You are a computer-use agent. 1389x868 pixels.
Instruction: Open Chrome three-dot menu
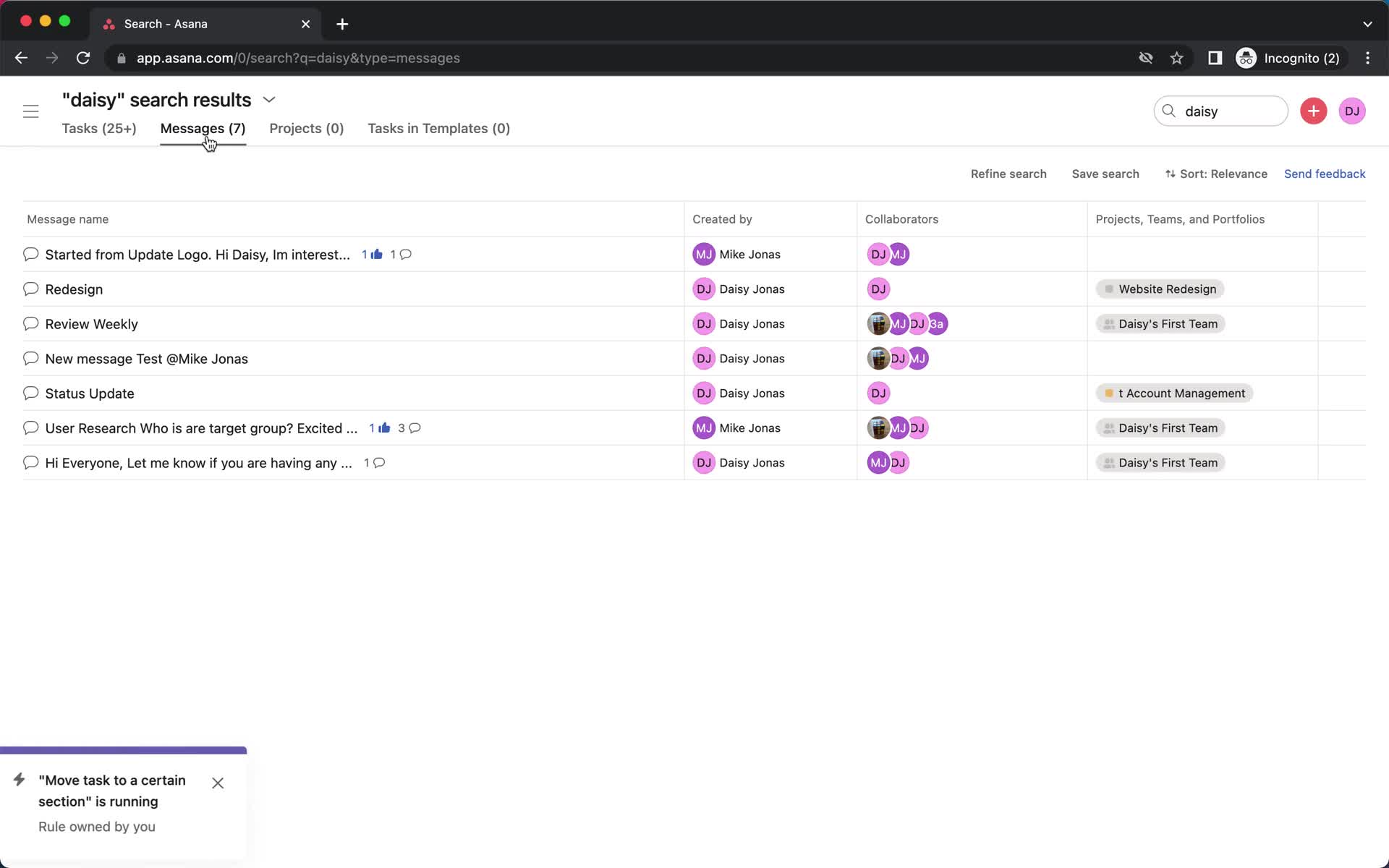pos(1367,58)
